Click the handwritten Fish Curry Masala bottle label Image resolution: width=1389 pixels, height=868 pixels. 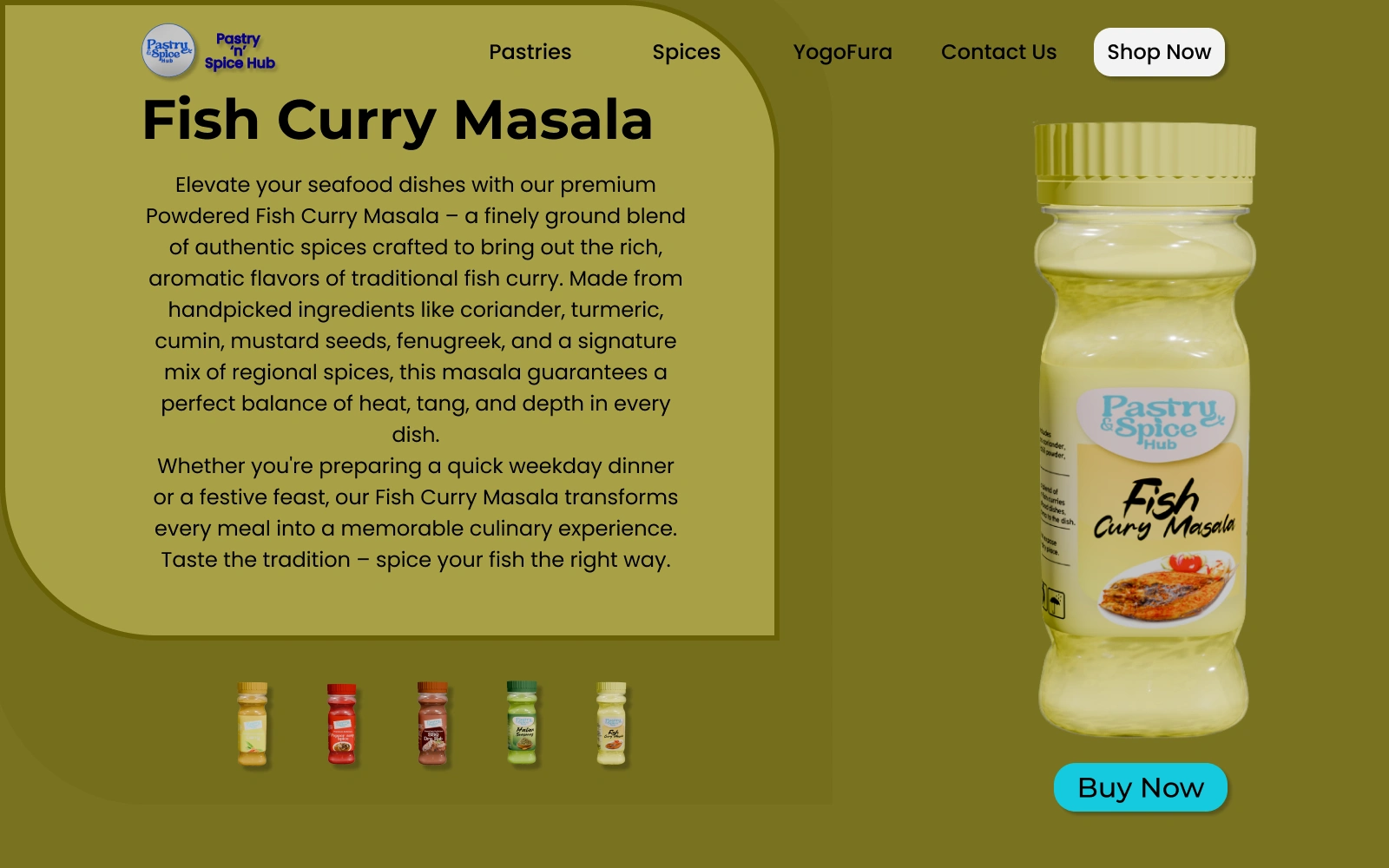(1163, 510)
